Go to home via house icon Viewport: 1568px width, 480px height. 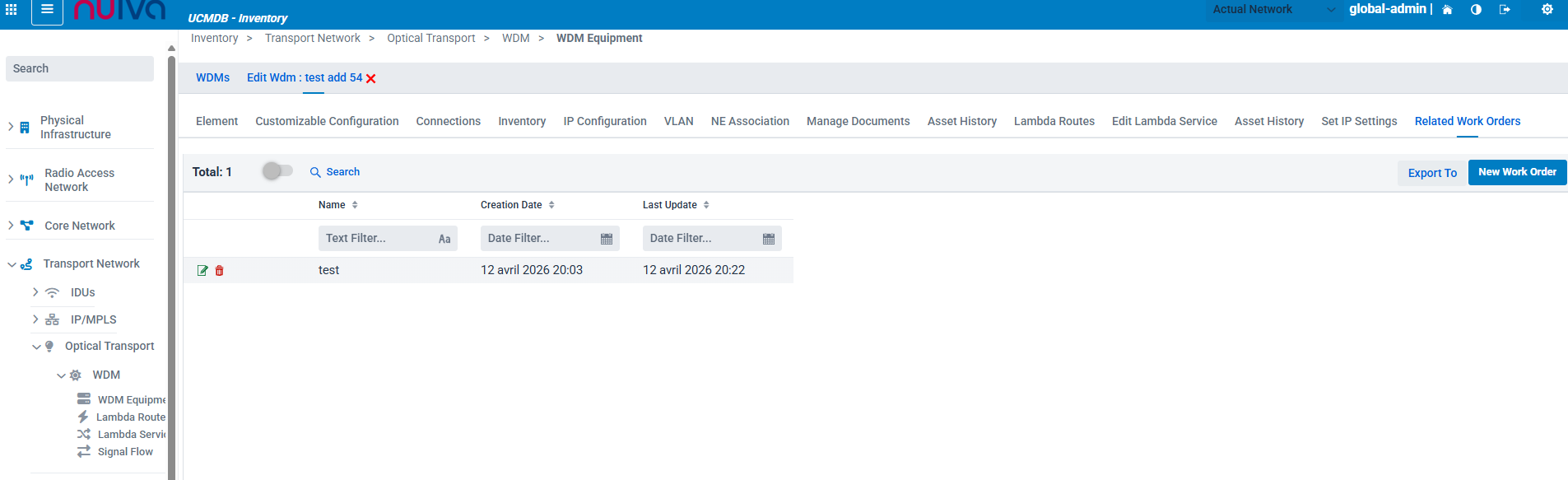(1447, 10)
